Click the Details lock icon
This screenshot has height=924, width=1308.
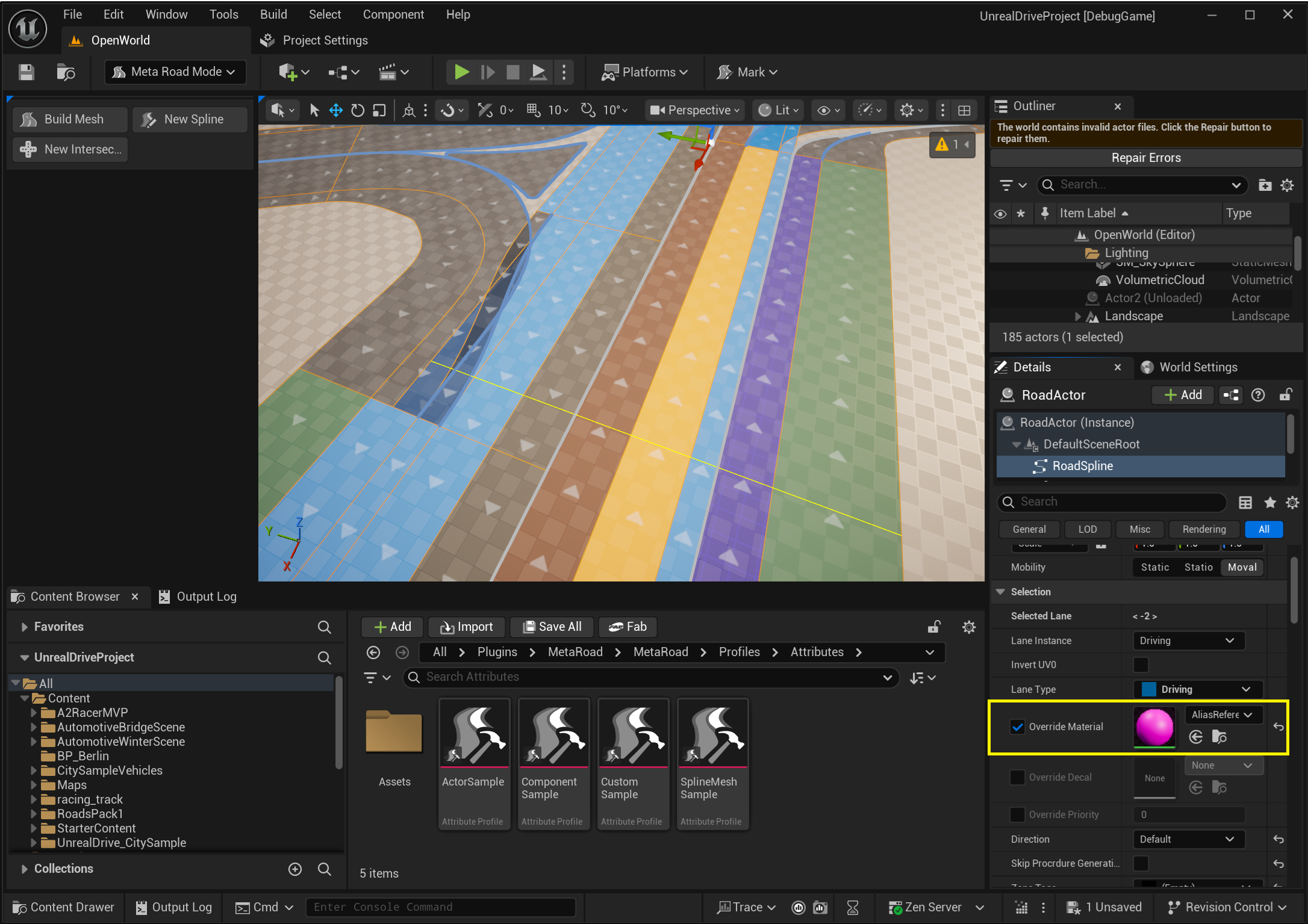[1285, 395]
